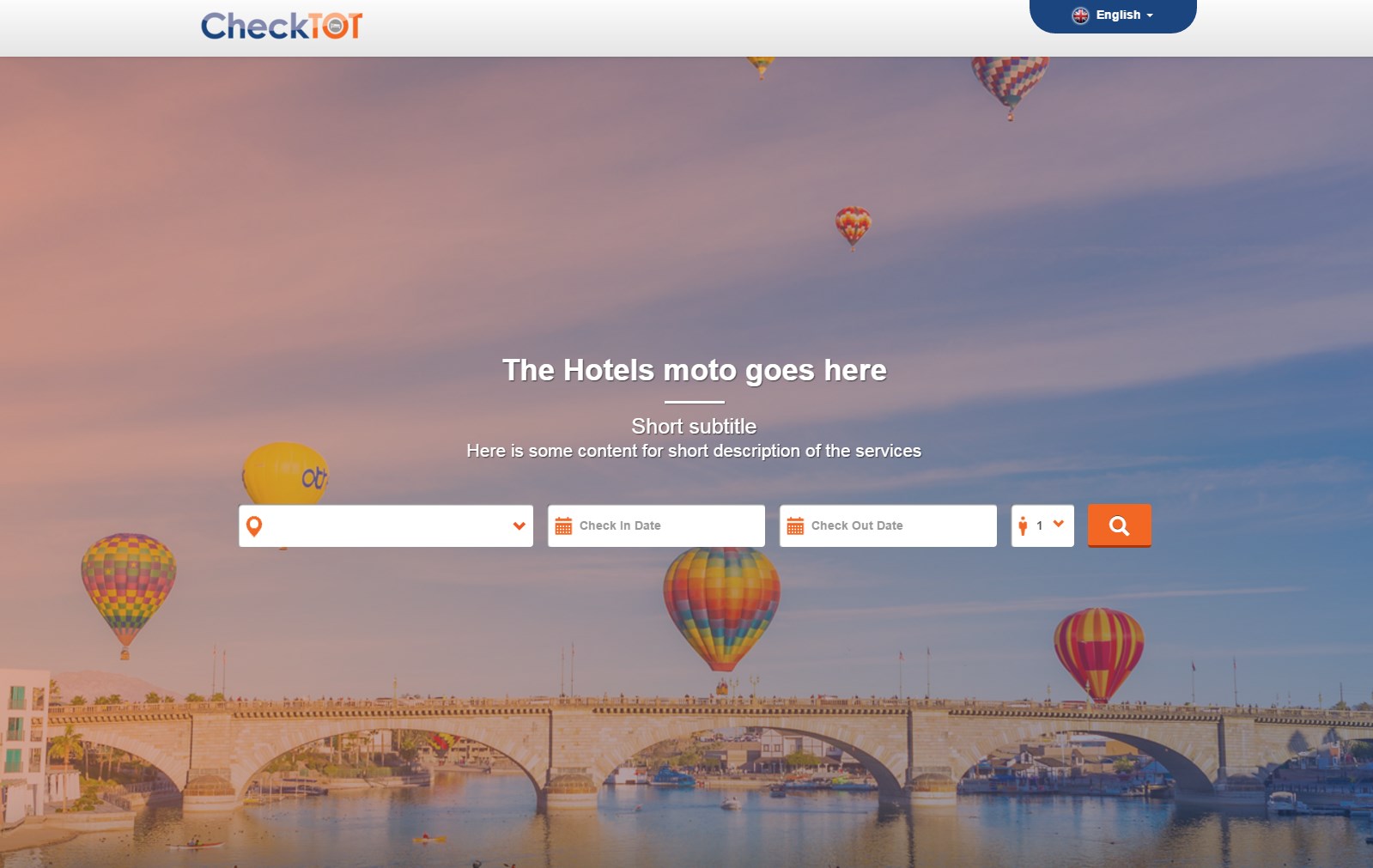Click the white divider line under the headline
Viewport: 1373px width, 868px height.
tap(694, 401)
